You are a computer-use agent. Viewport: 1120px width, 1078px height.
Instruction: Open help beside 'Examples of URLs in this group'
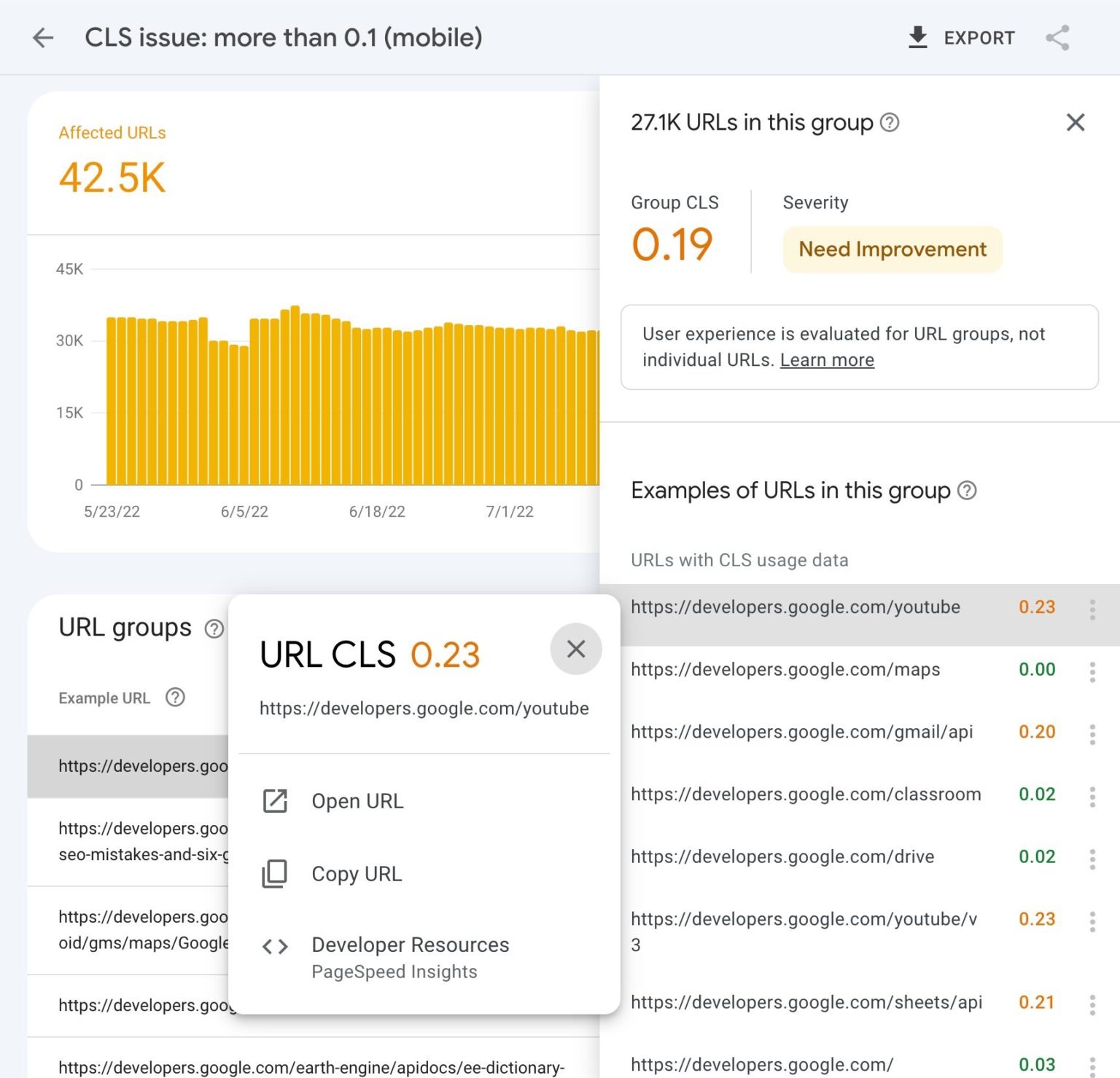[968, 491]
